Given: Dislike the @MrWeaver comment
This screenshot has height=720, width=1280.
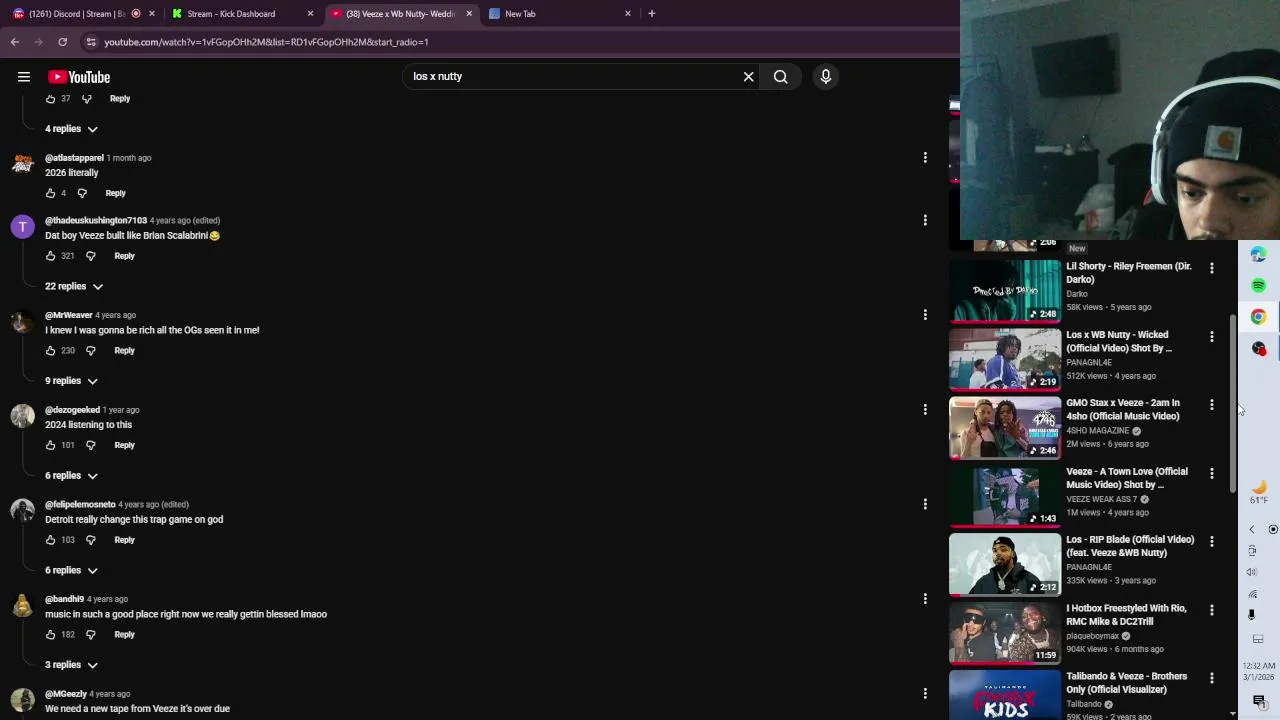Looking at the screenshot, I should click(90, 351).
